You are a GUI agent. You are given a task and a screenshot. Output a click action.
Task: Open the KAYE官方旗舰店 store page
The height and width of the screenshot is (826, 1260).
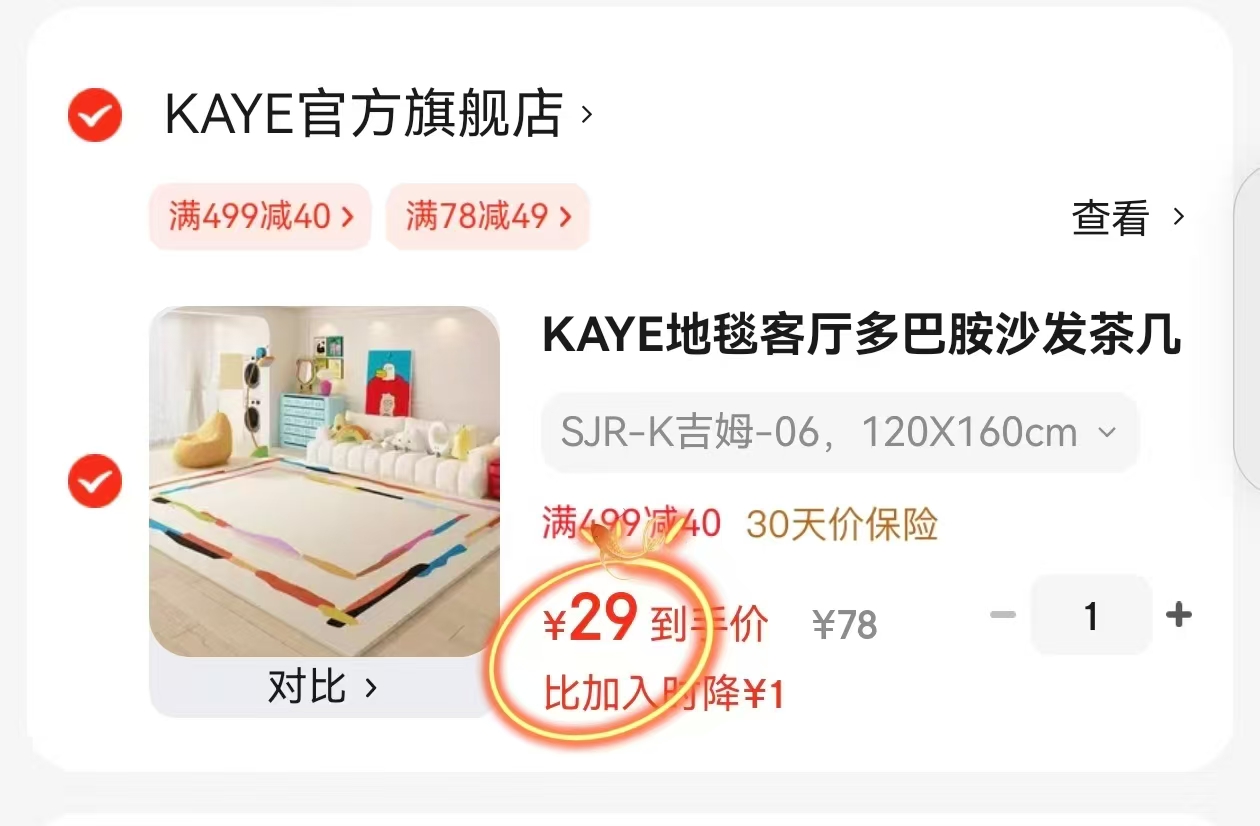[363, 115]
